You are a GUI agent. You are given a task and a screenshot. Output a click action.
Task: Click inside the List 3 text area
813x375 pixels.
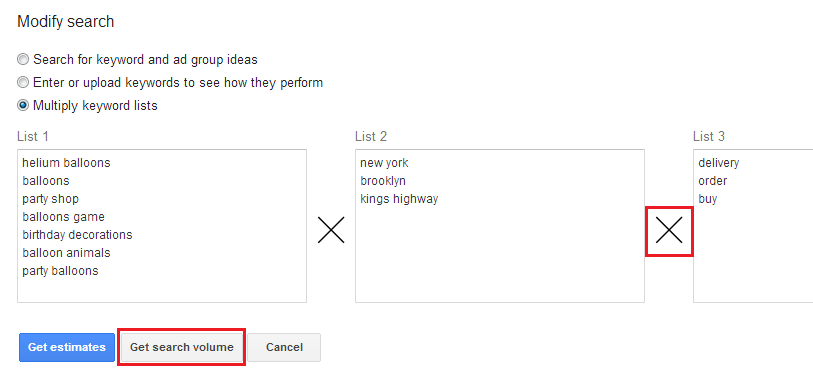[753, 226]
